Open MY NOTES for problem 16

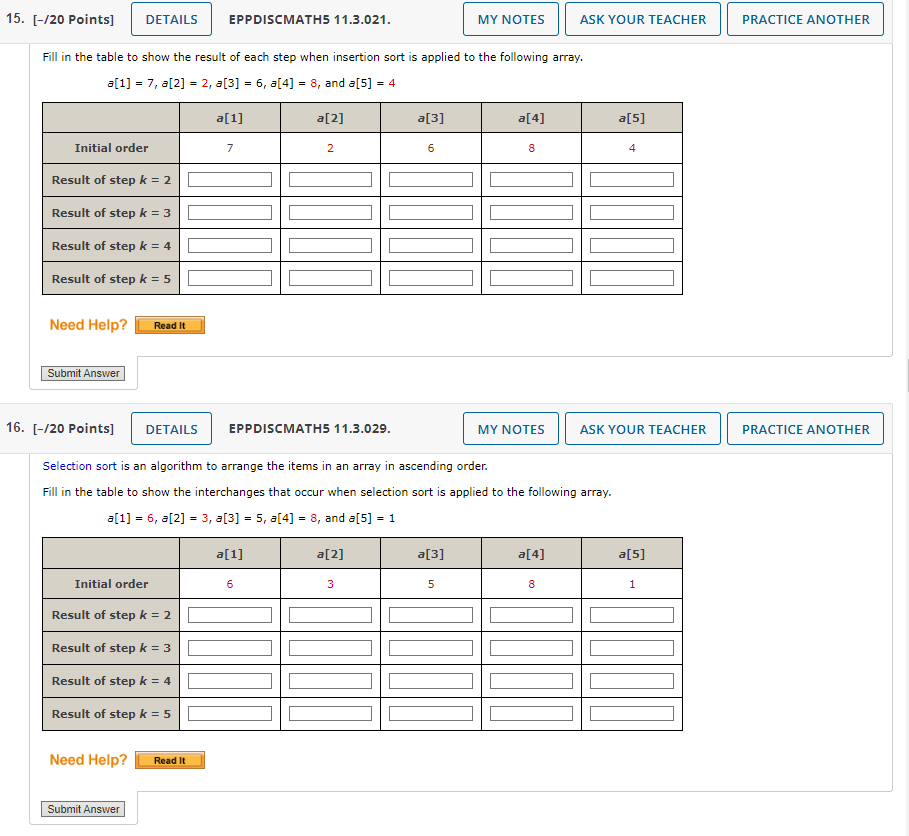pyautogui.click(x=510, y=428)
